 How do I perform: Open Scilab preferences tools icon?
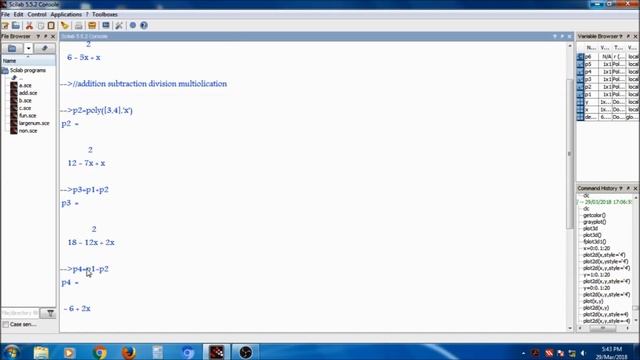pyautogui.click(x=119, y=25)
